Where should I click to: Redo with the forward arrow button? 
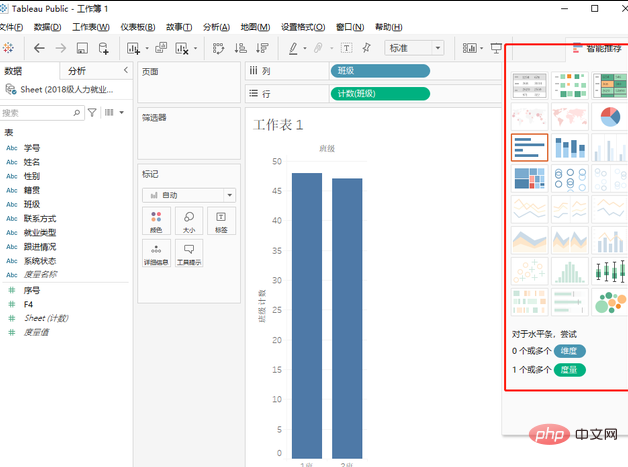pos(60,48)
